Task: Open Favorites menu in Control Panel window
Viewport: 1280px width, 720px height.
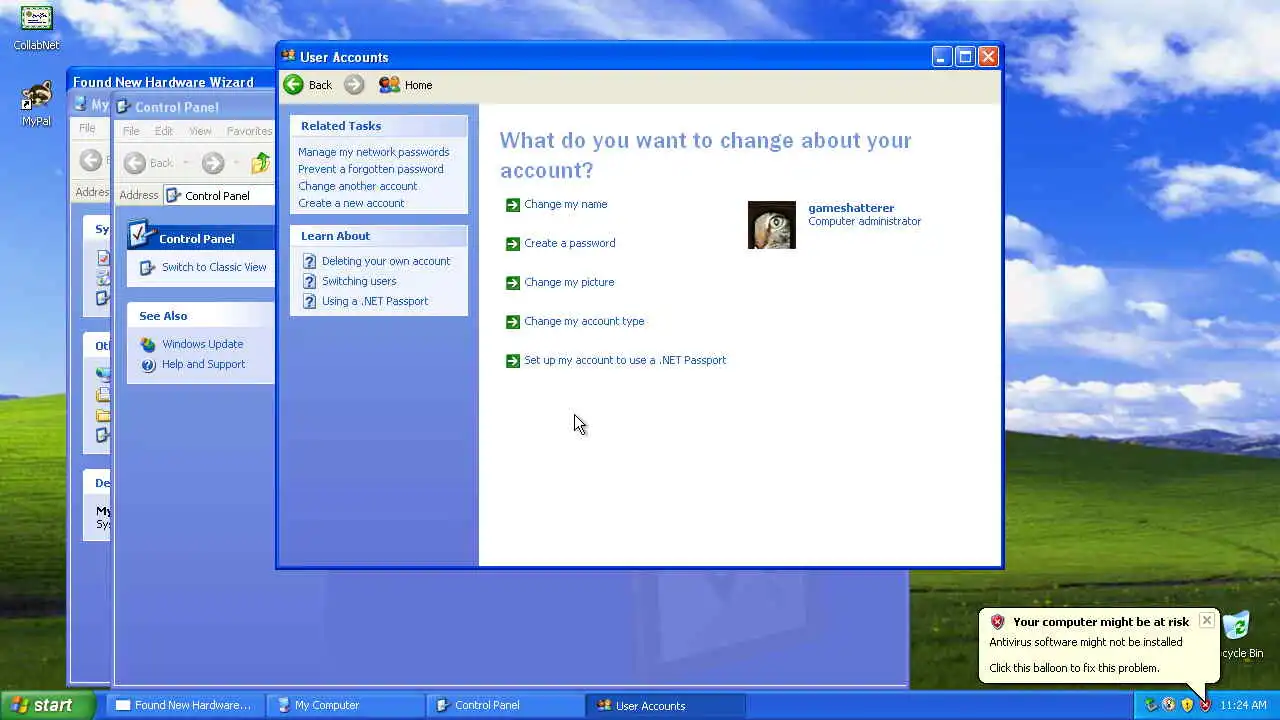Action: [249, 131]
